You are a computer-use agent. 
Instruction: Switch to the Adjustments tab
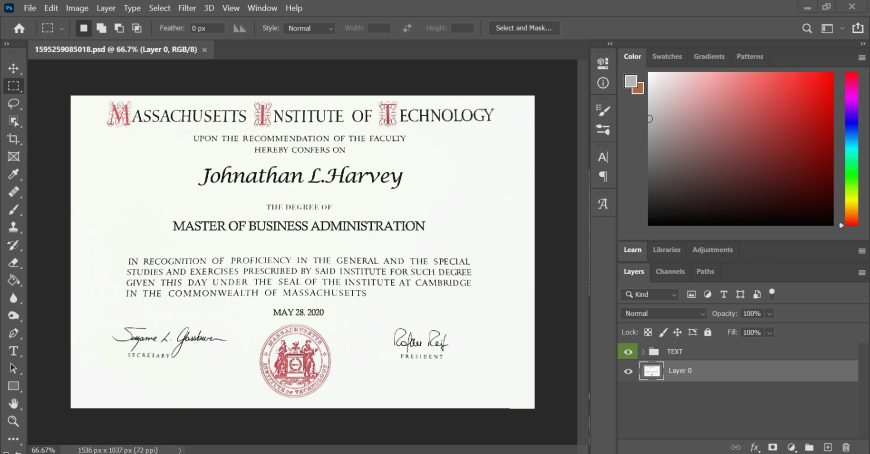(712, 250)
